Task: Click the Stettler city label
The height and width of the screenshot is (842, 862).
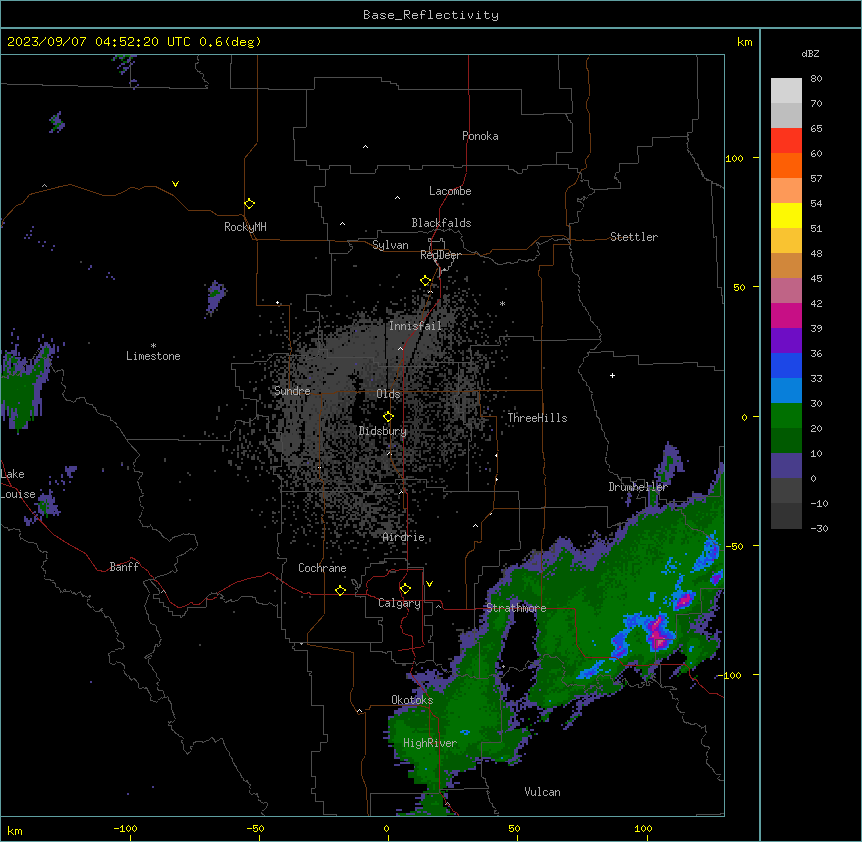Action: 634,237
